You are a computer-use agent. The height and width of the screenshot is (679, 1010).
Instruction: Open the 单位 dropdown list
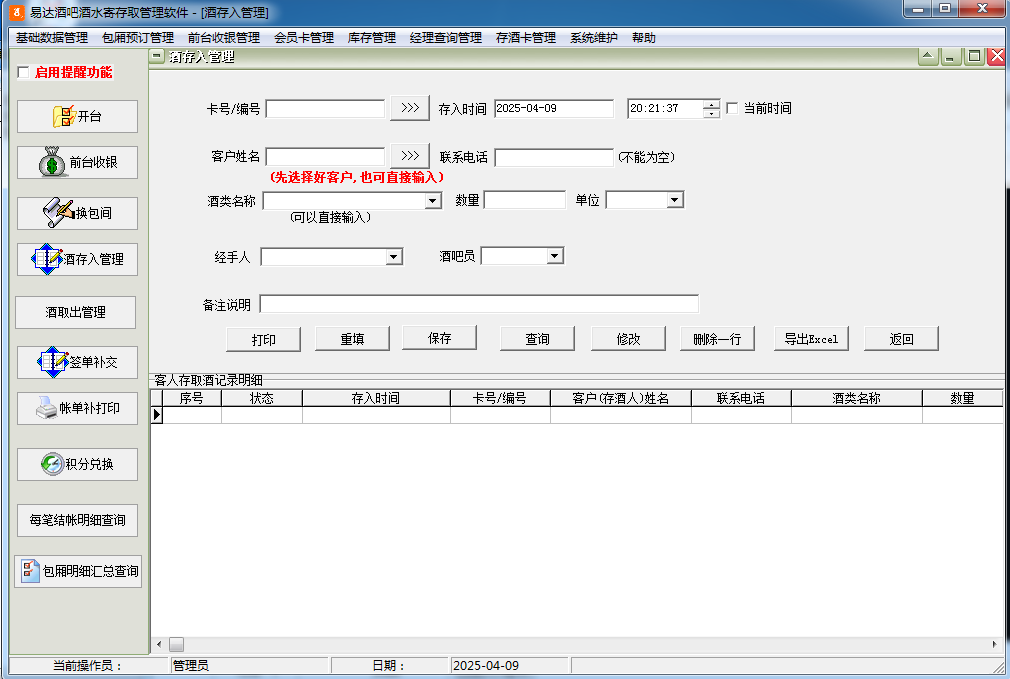coord(675,201)
